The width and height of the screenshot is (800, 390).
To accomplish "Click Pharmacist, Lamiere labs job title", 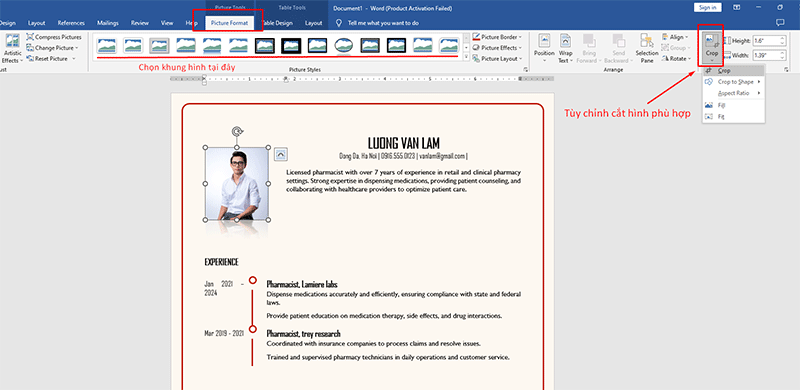I will tap(302, 284).
